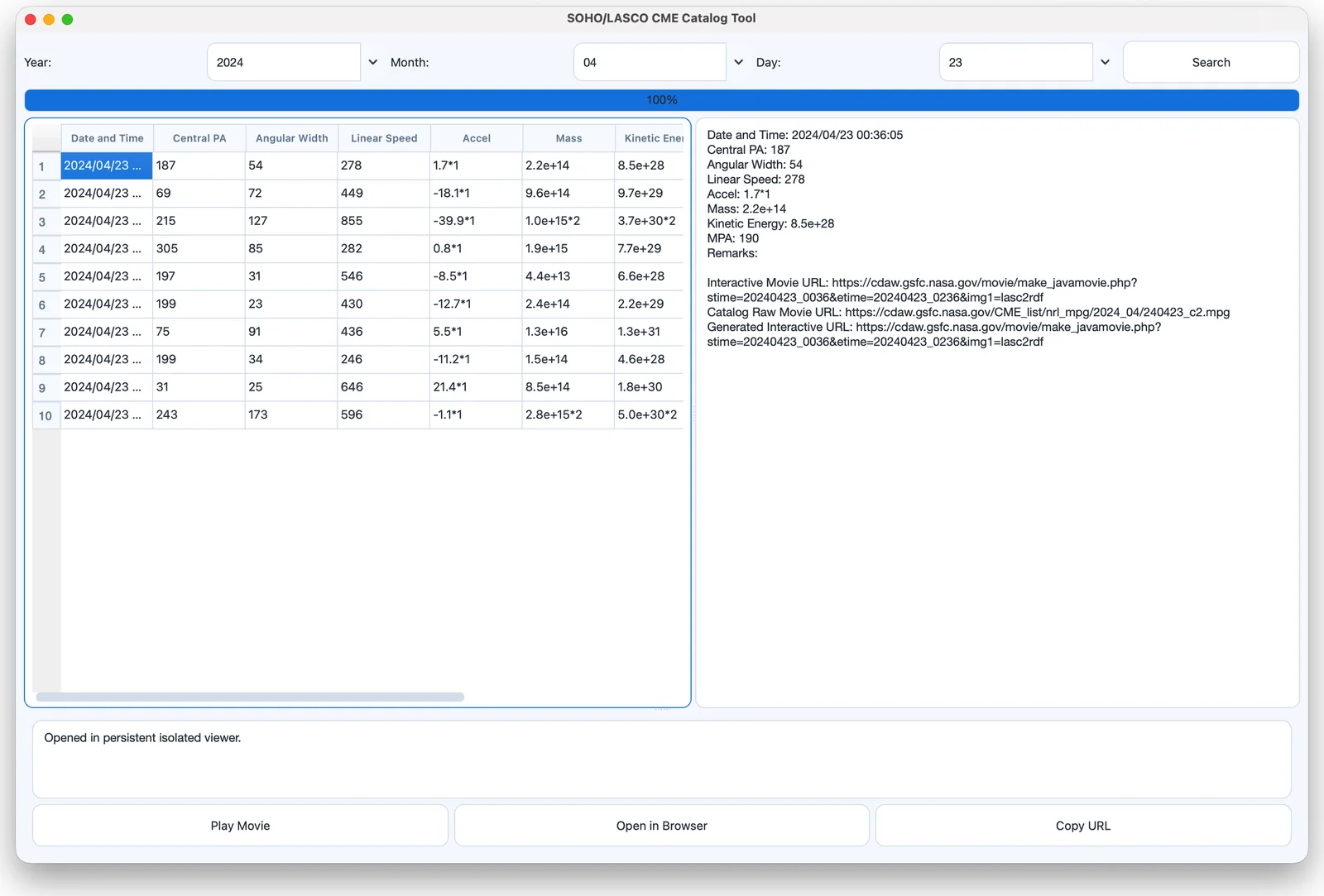The width and height of the screenshot is (1324, 896).
Task: Select the Central PA column header
Action: click(199, 138)
